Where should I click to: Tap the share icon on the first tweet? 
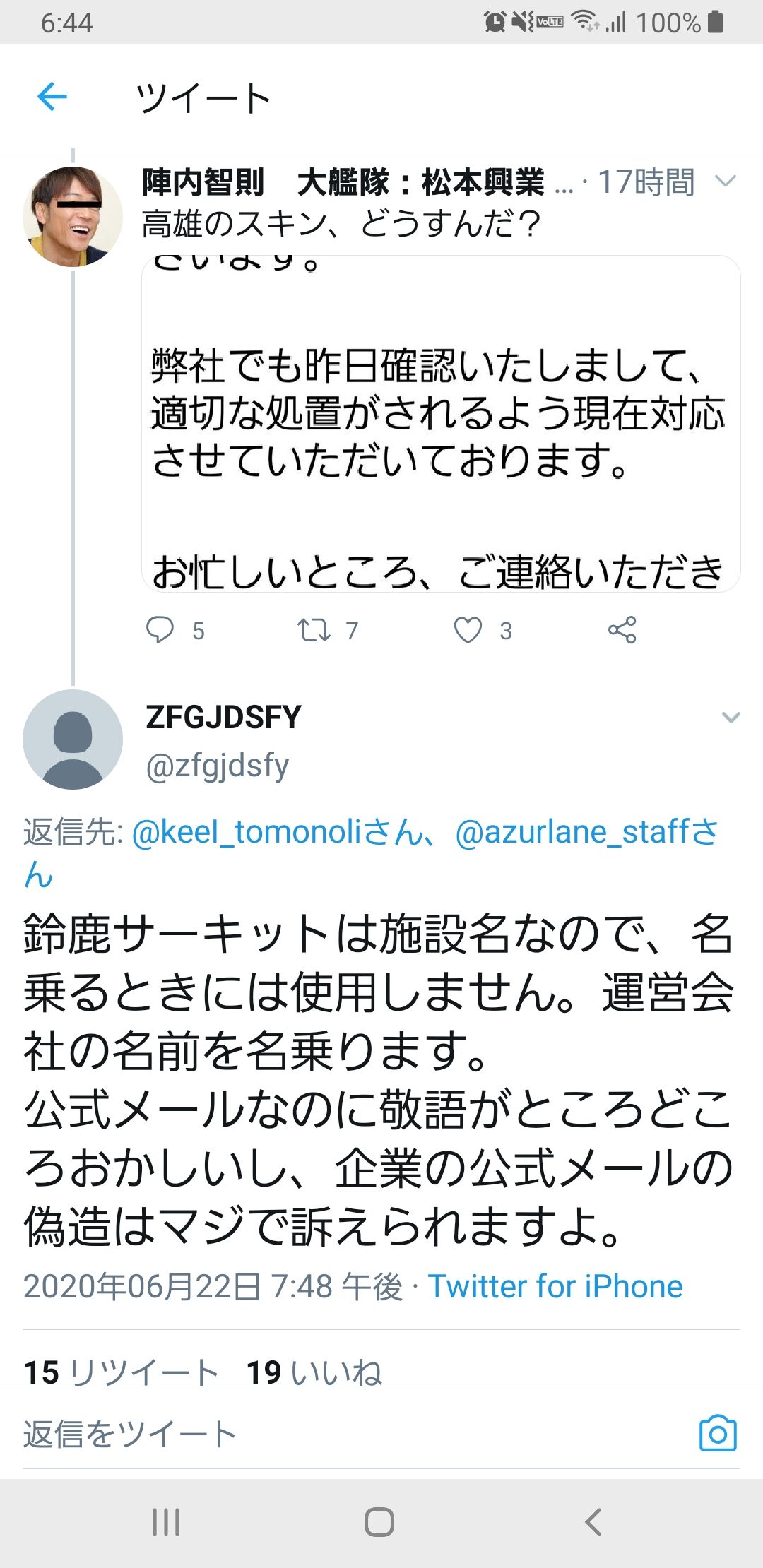coord(622,631)
